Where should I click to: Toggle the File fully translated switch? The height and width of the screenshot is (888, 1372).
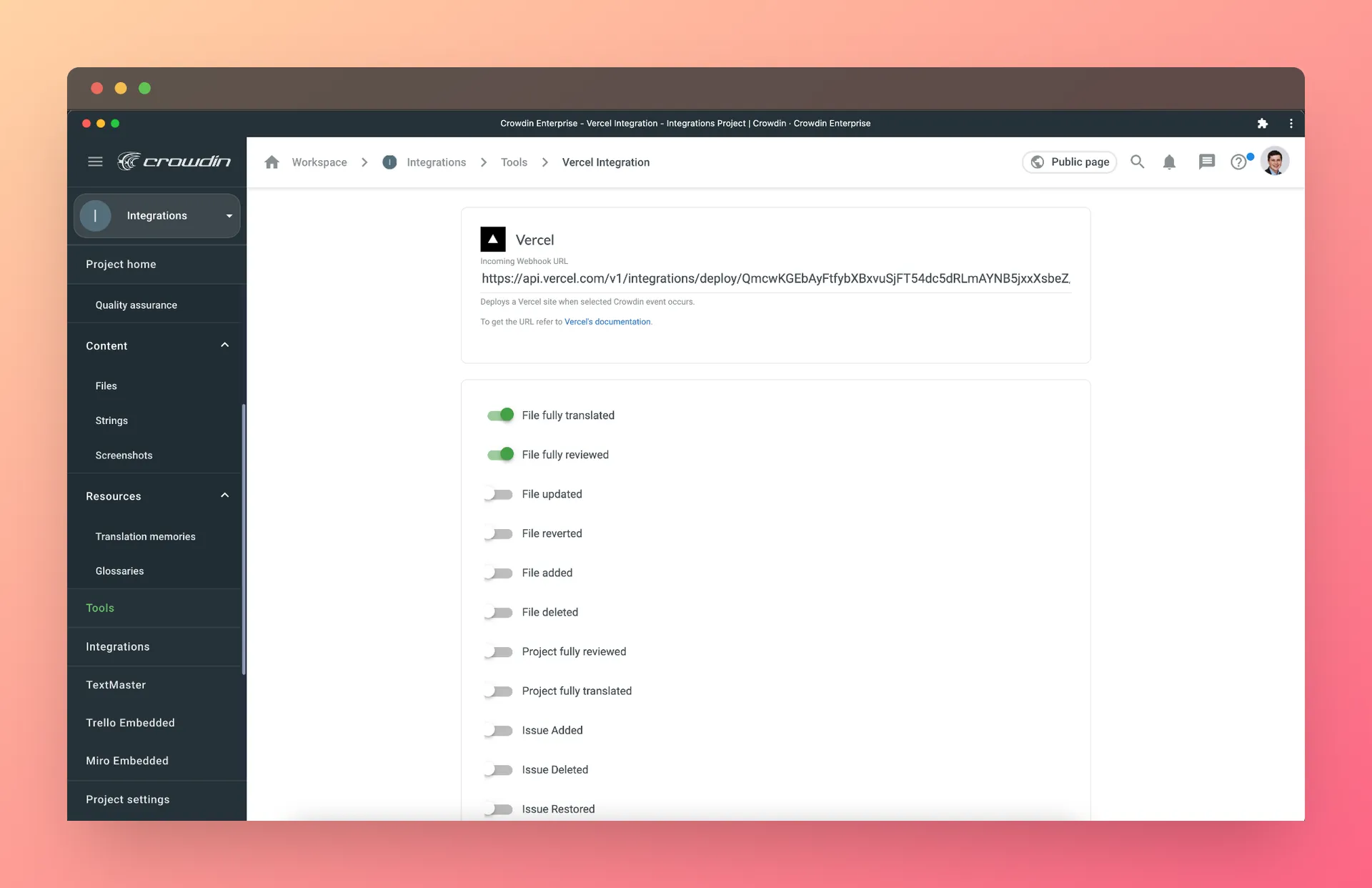pyautogui.click(x=499, y=415)
